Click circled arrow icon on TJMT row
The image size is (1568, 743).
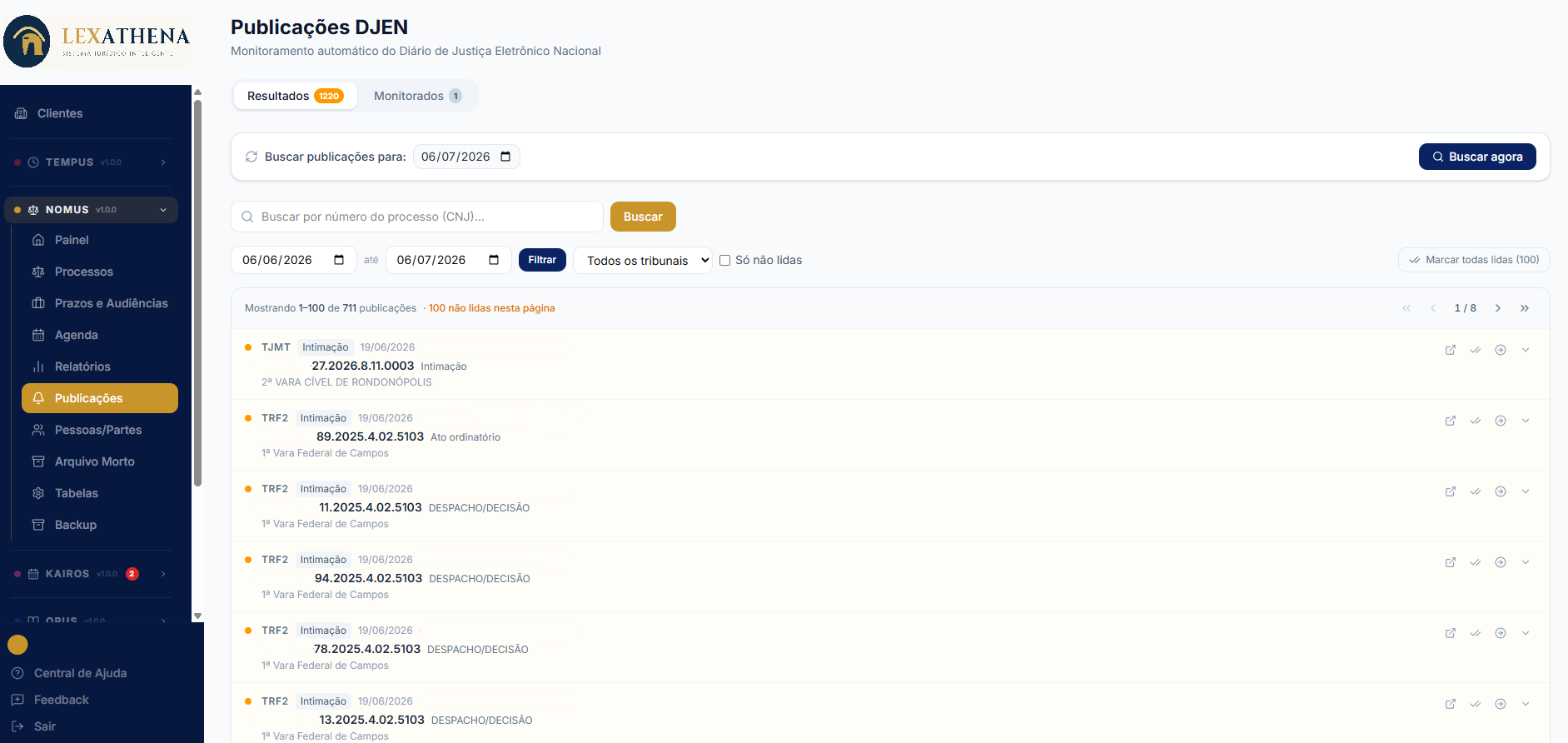pos(1501,350)
